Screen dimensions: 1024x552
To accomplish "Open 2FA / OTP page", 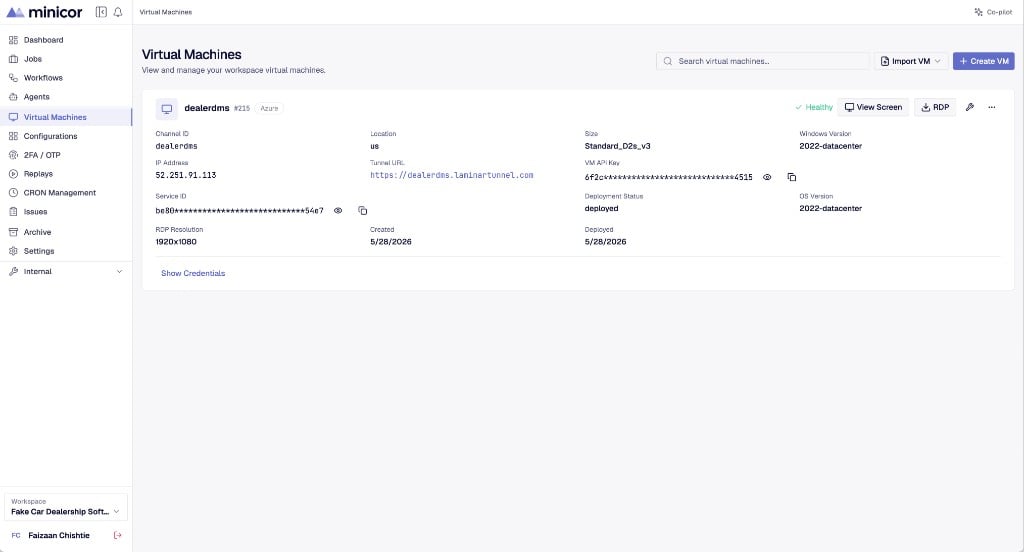I will [x=66, y=155].
